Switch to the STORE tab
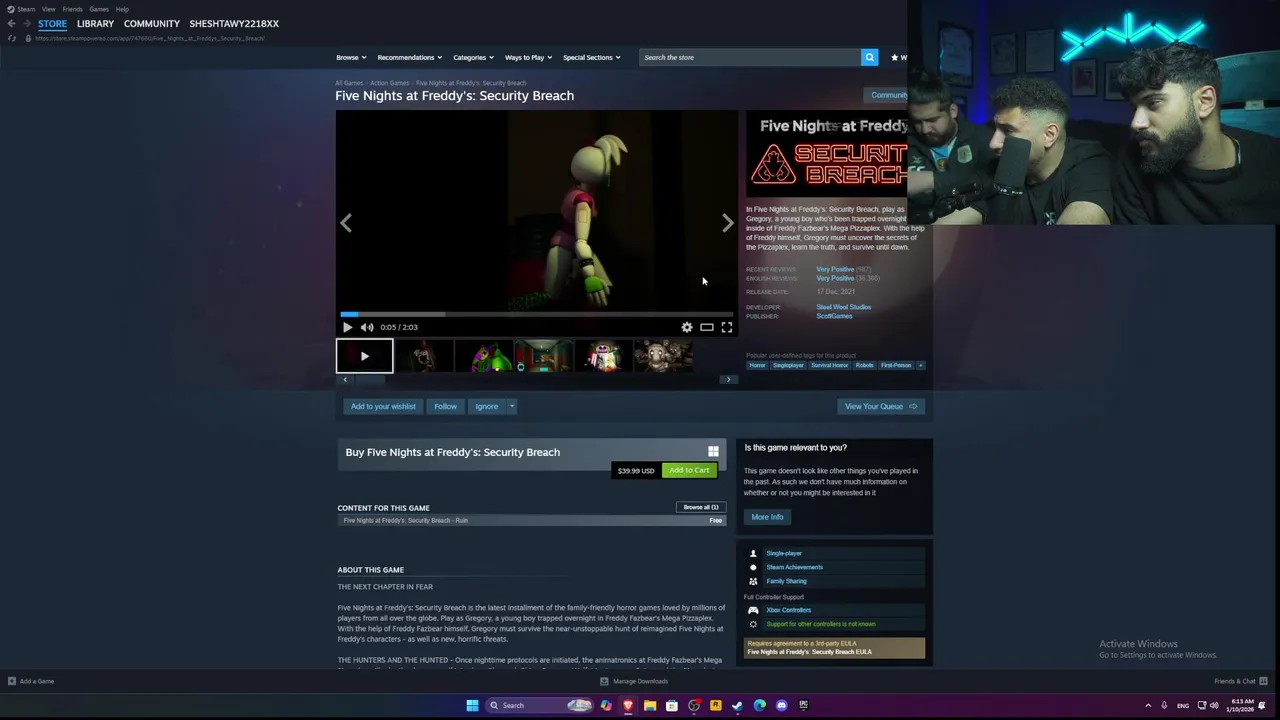Viewport: 1280px width, 720px height. 52,23
